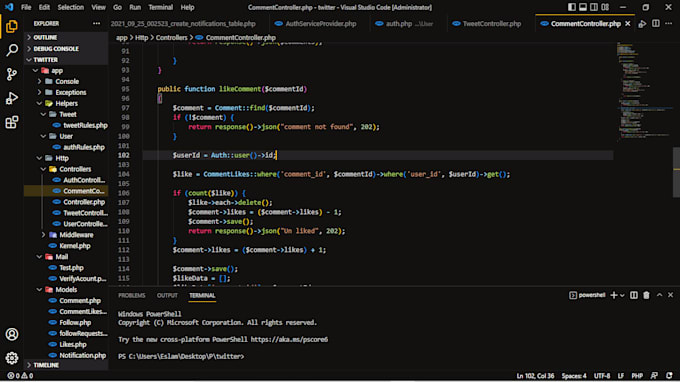Split the terminal panel
Image resolution: width=680 pixels, height=382 pixels.
(x=634, y=295)
